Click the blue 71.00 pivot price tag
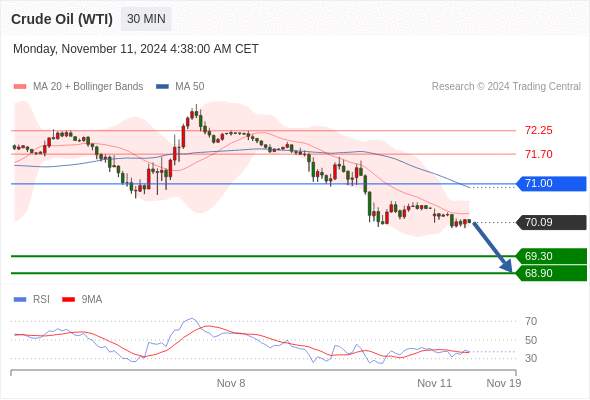The image size is (590, 400). 551,184
